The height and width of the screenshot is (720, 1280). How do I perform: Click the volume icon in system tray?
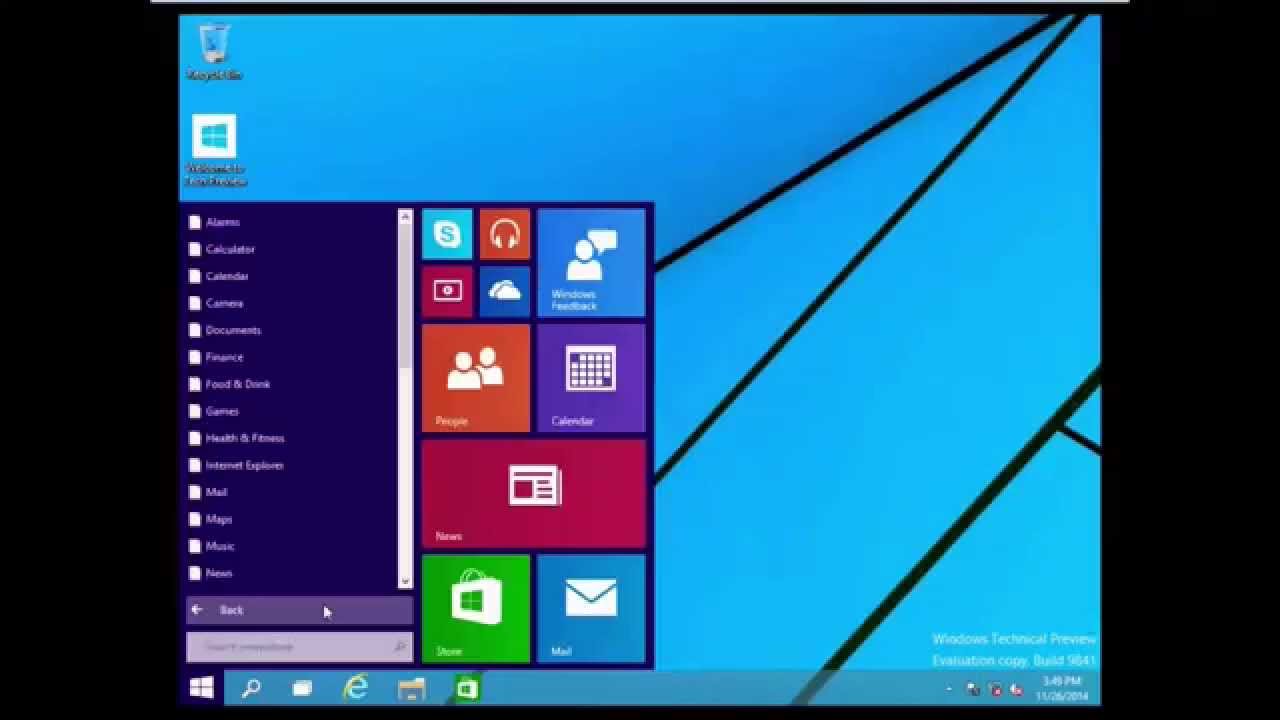point(1017,689)
